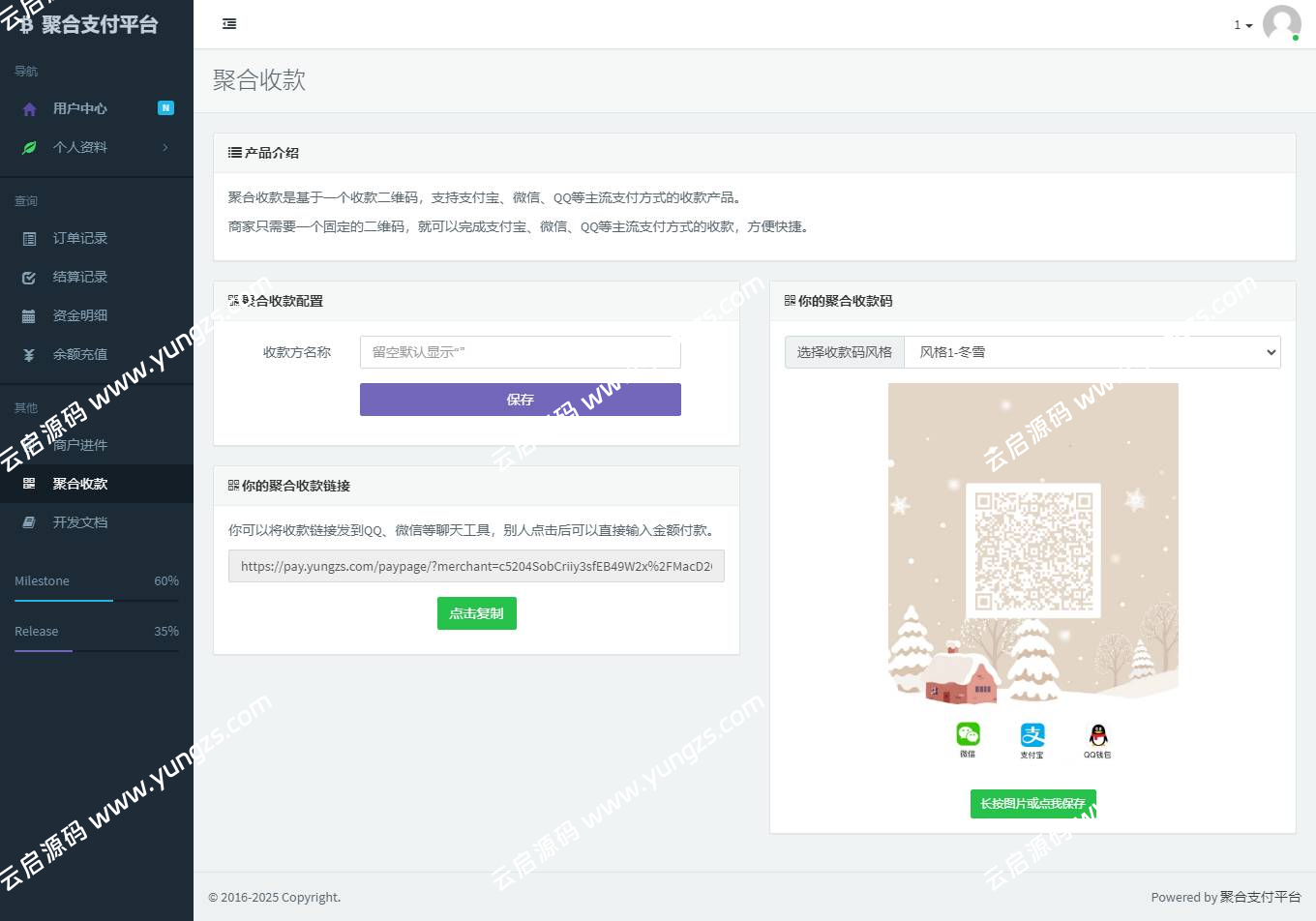Click the QQ钱包 penguin icon
This screenshot has height=921, width=1316.
[1098, 735]
